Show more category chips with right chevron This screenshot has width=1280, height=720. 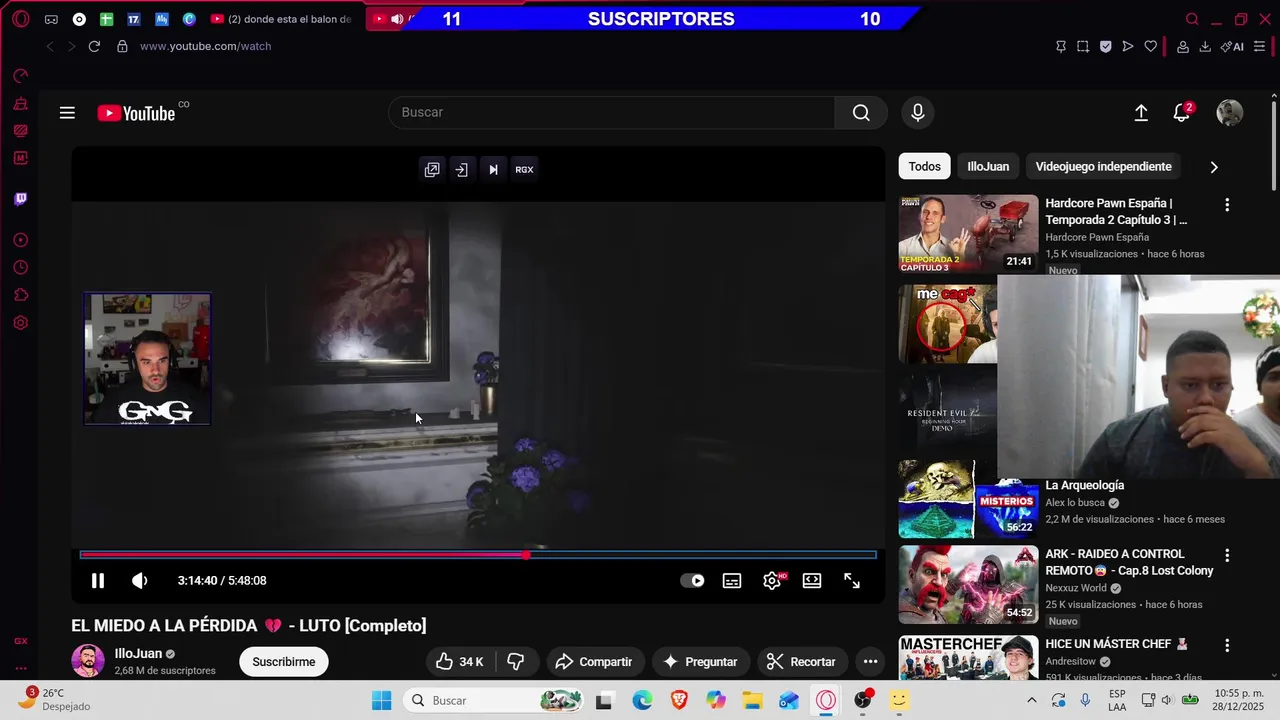tap(1214, 167)
